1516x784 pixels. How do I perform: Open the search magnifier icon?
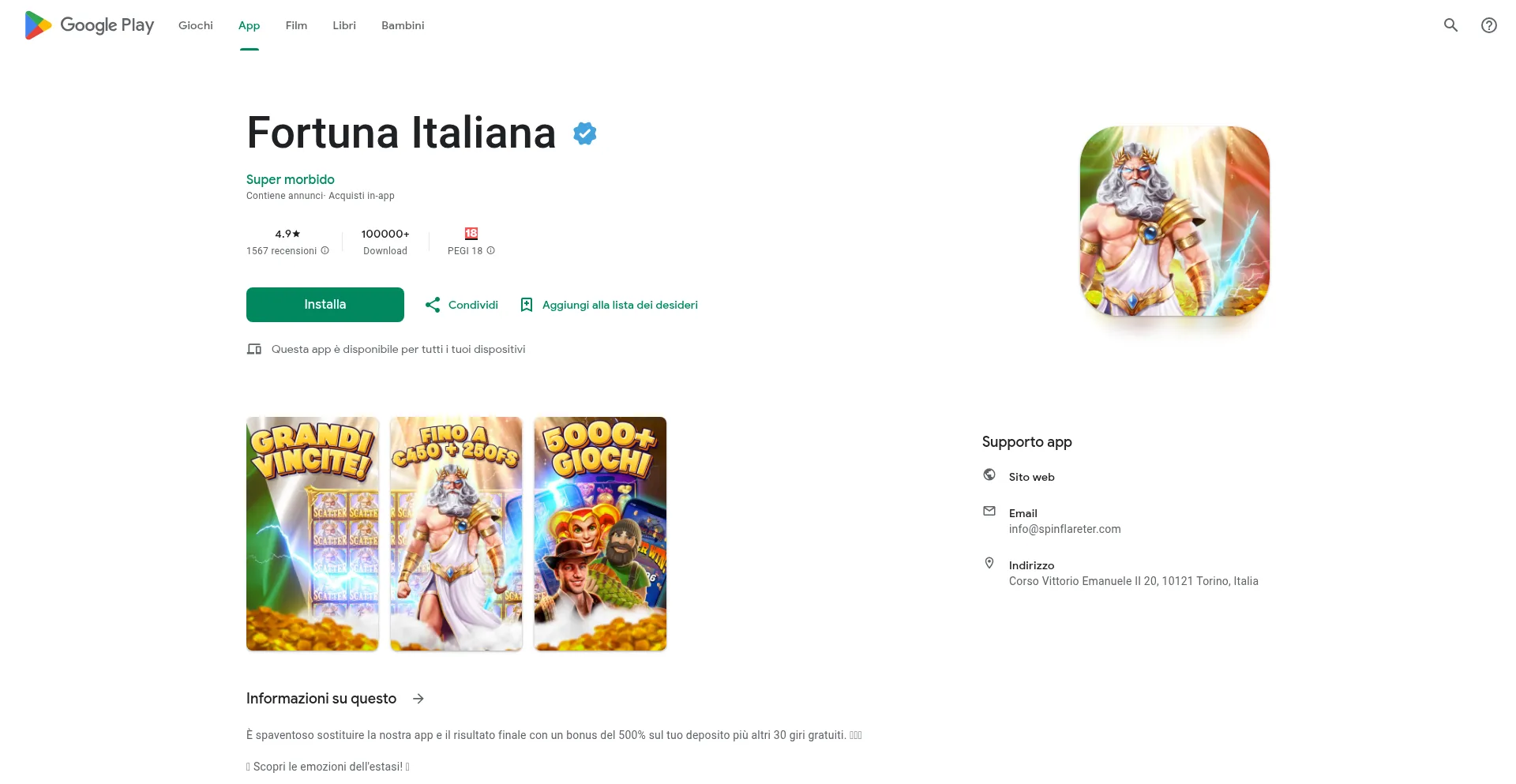1450,25
